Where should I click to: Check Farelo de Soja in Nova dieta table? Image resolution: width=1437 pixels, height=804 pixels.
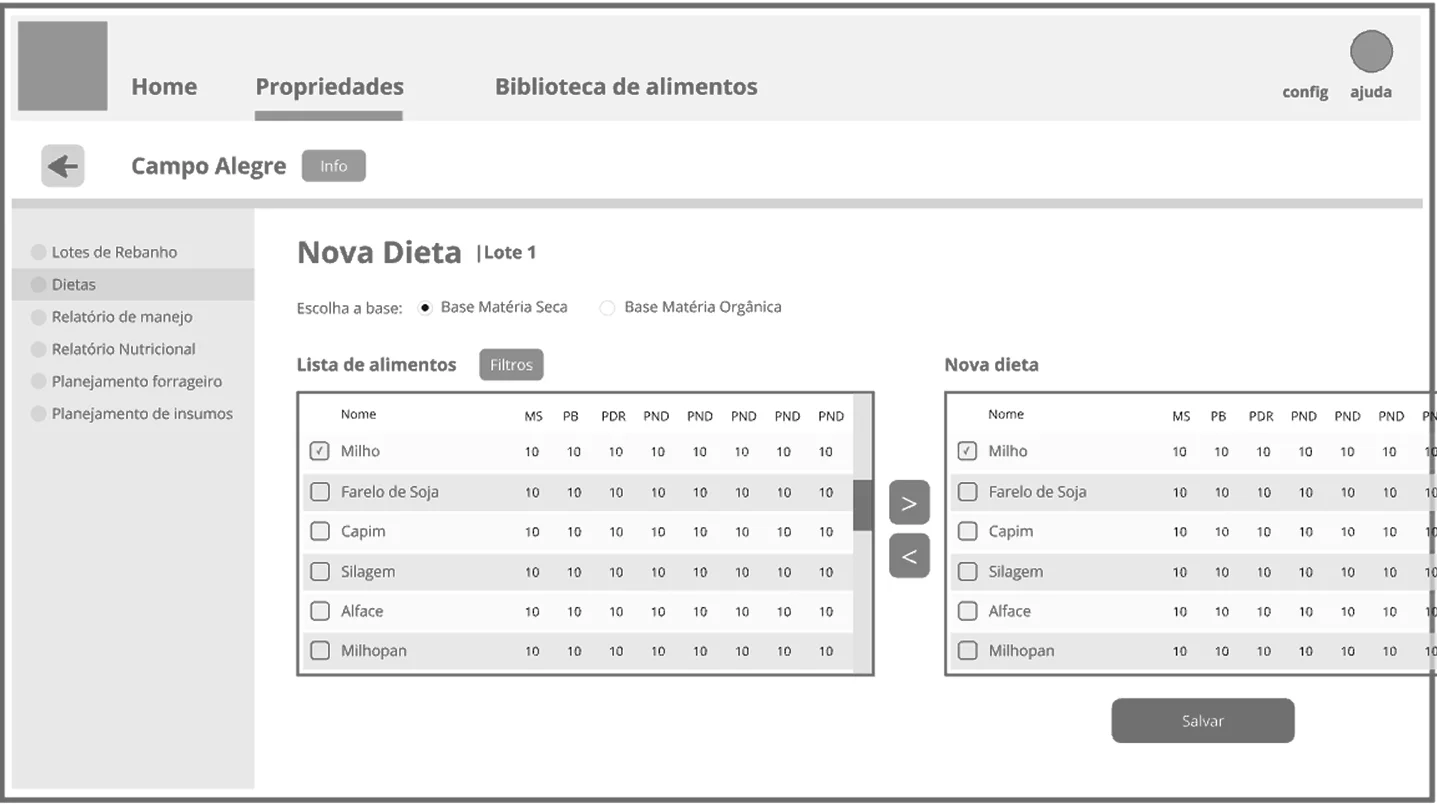[x=967, y=492]
